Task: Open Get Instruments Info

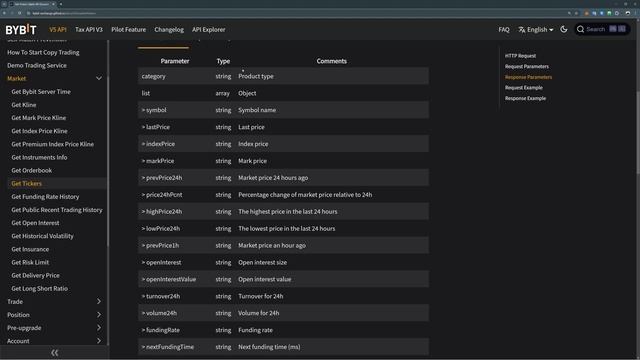Action: (39, 157)
